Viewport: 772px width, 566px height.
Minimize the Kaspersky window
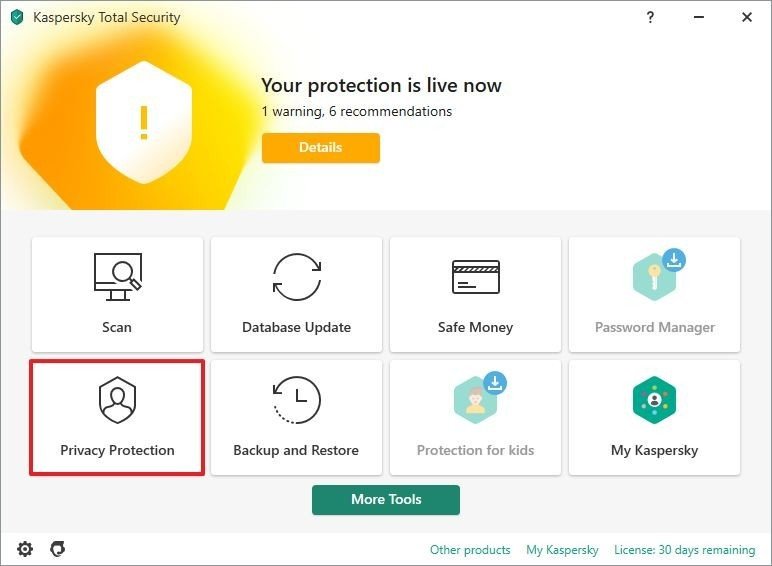click(699, 17)
